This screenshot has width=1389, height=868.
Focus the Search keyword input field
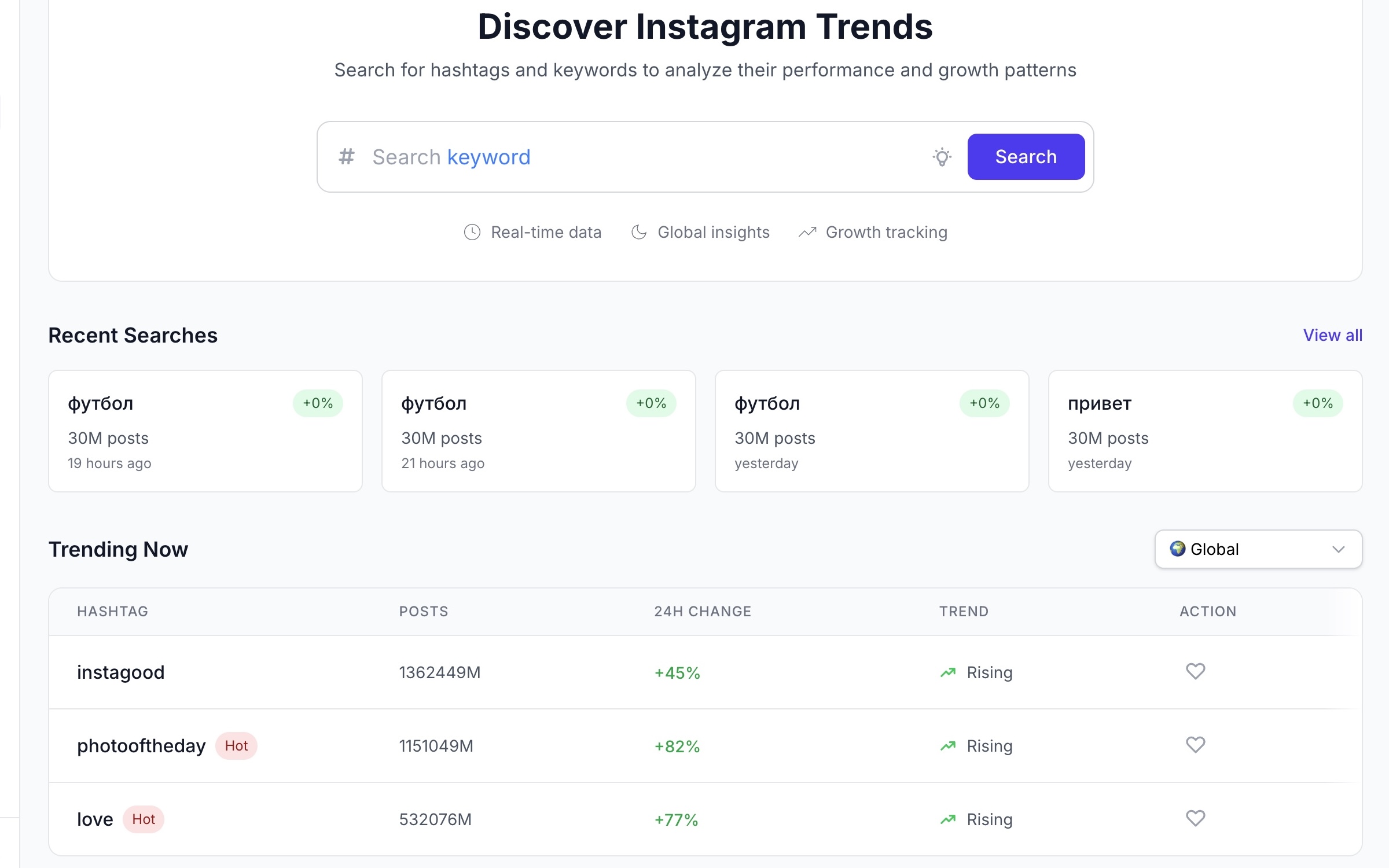[x=637, y=157]
